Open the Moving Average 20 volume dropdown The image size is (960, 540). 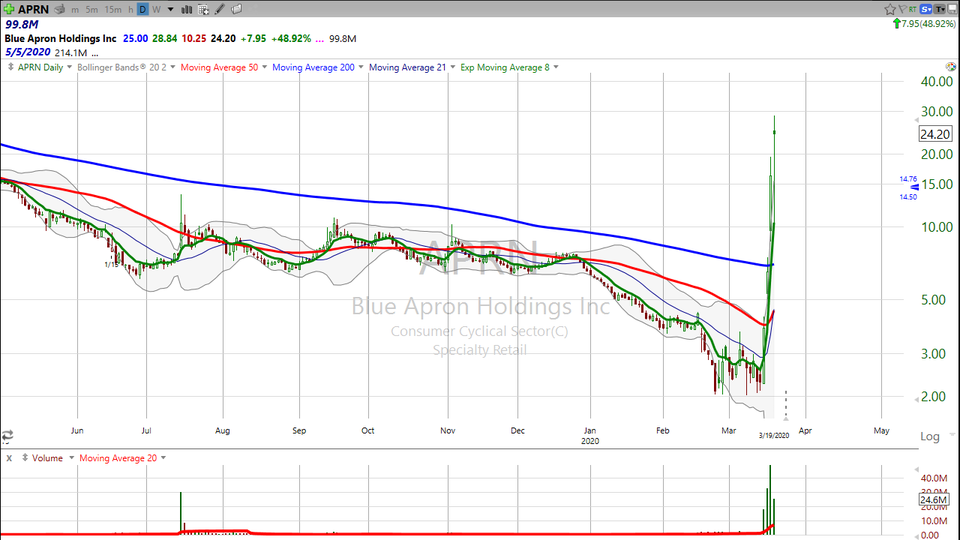click(163, 458)
